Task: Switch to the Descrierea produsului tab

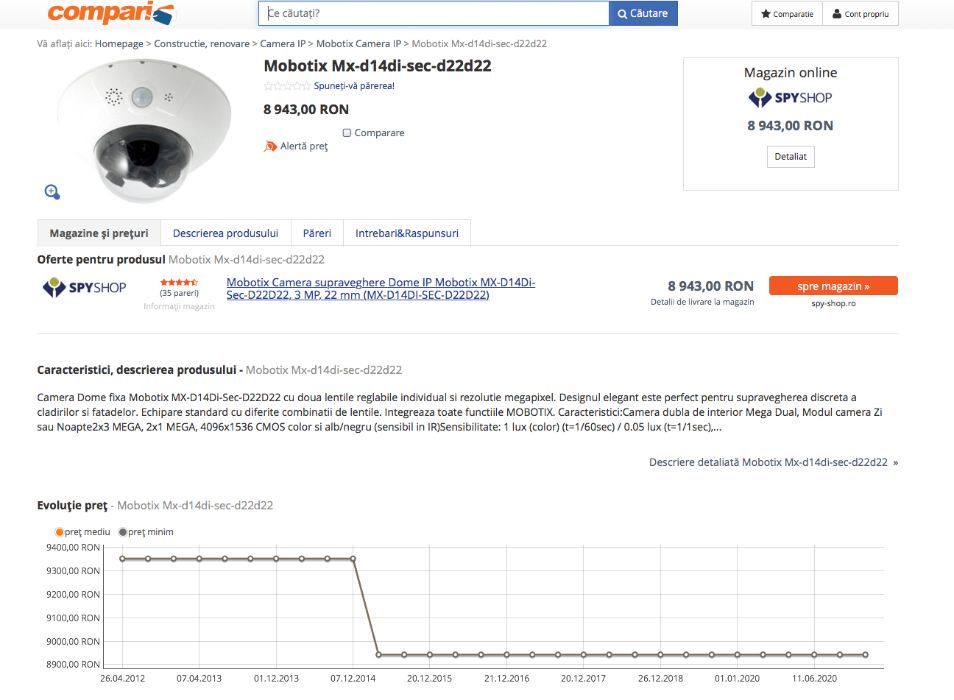Action: pos(225,233)
